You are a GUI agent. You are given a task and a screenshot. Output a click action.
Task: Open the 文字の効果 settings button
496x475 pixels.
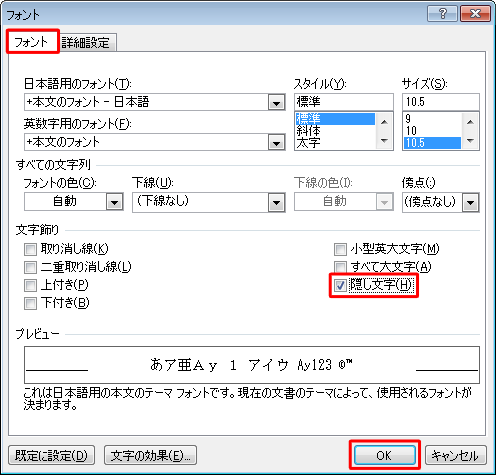coord(150,455)
